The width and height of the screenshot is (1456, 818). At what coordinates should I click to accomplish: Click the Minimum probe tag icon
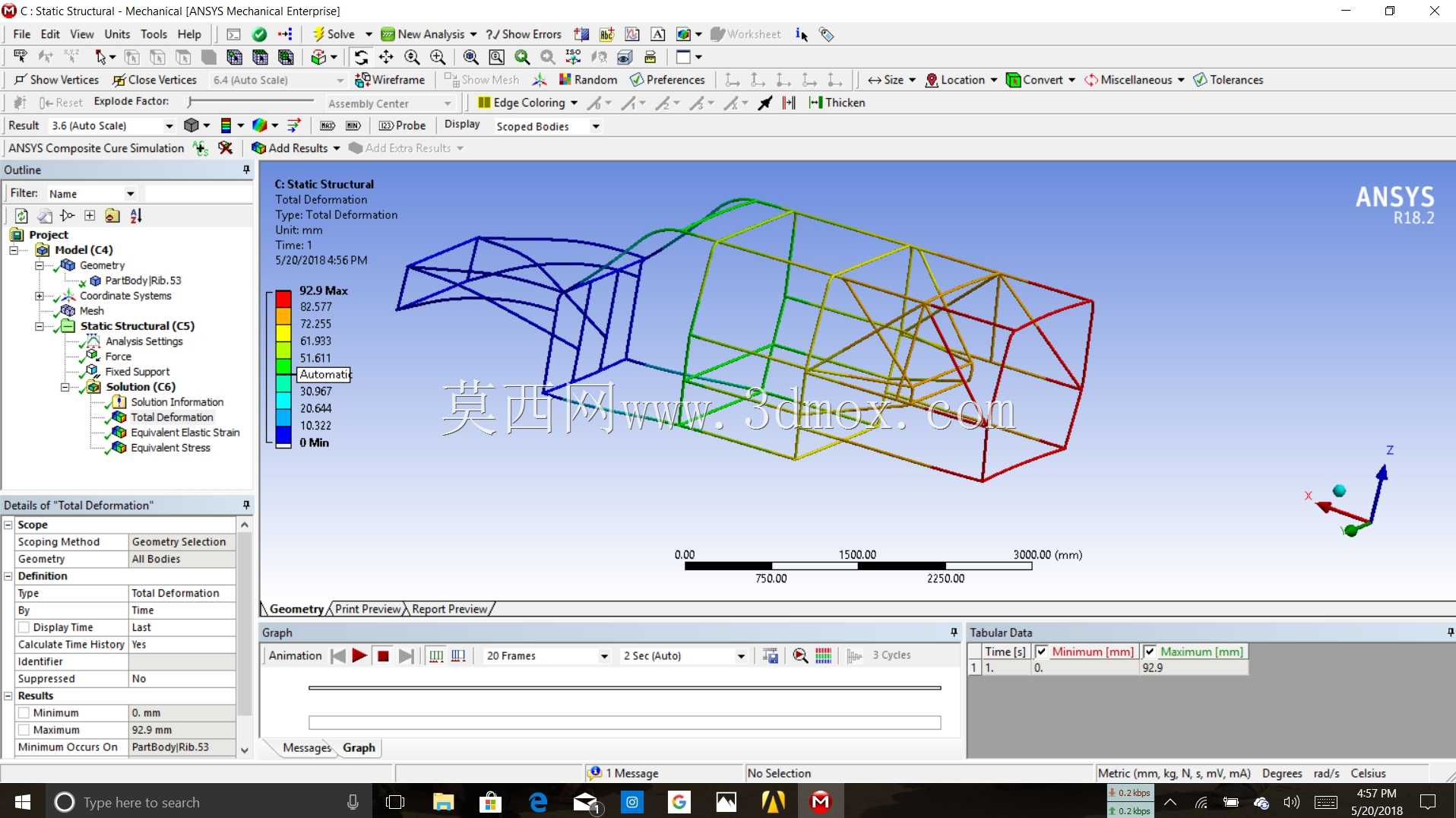click(x=353, y=125)
